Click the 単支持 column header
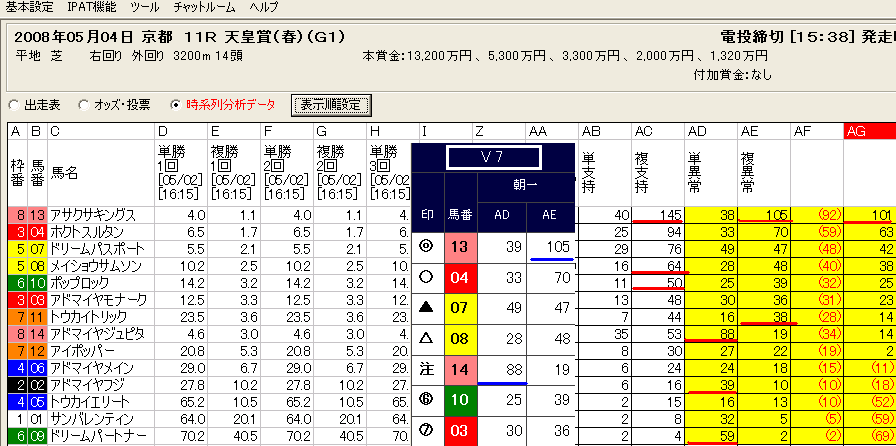The height and width of the screenshot is (446, 896). click(605, 173)
